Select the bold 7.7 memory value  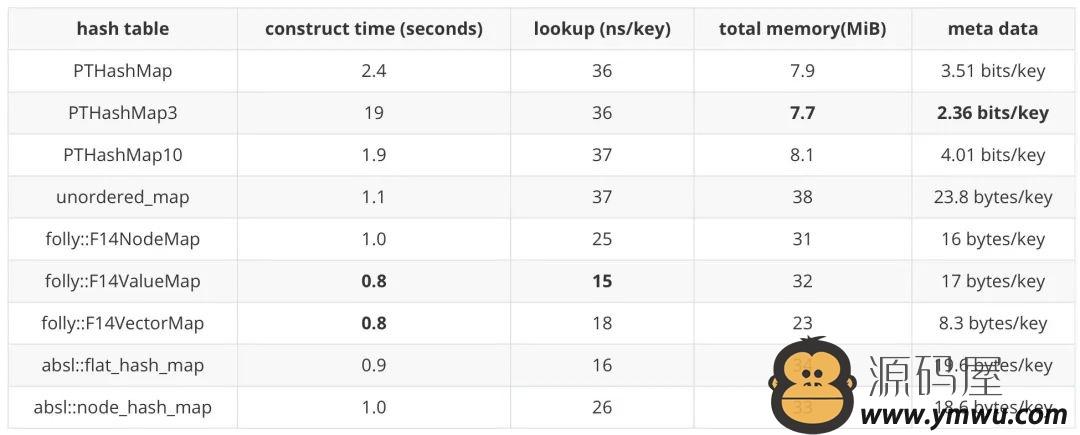[802, 113]
